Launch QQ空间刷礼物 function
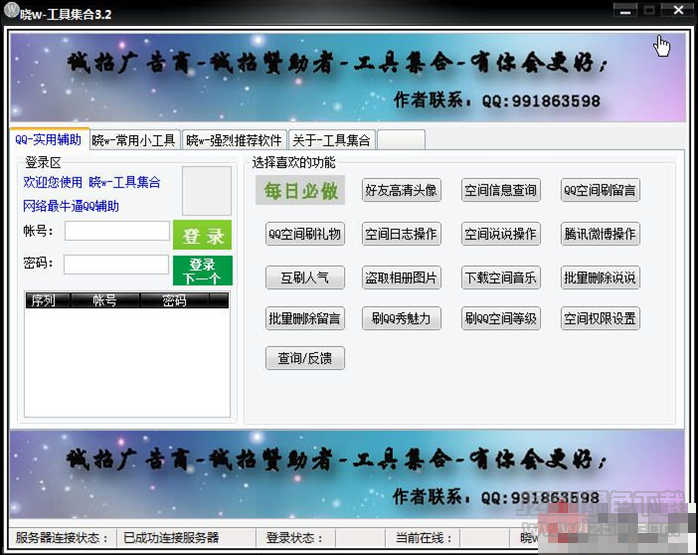The height and width of the screenshot is (555, 698). tap(304, 234)
